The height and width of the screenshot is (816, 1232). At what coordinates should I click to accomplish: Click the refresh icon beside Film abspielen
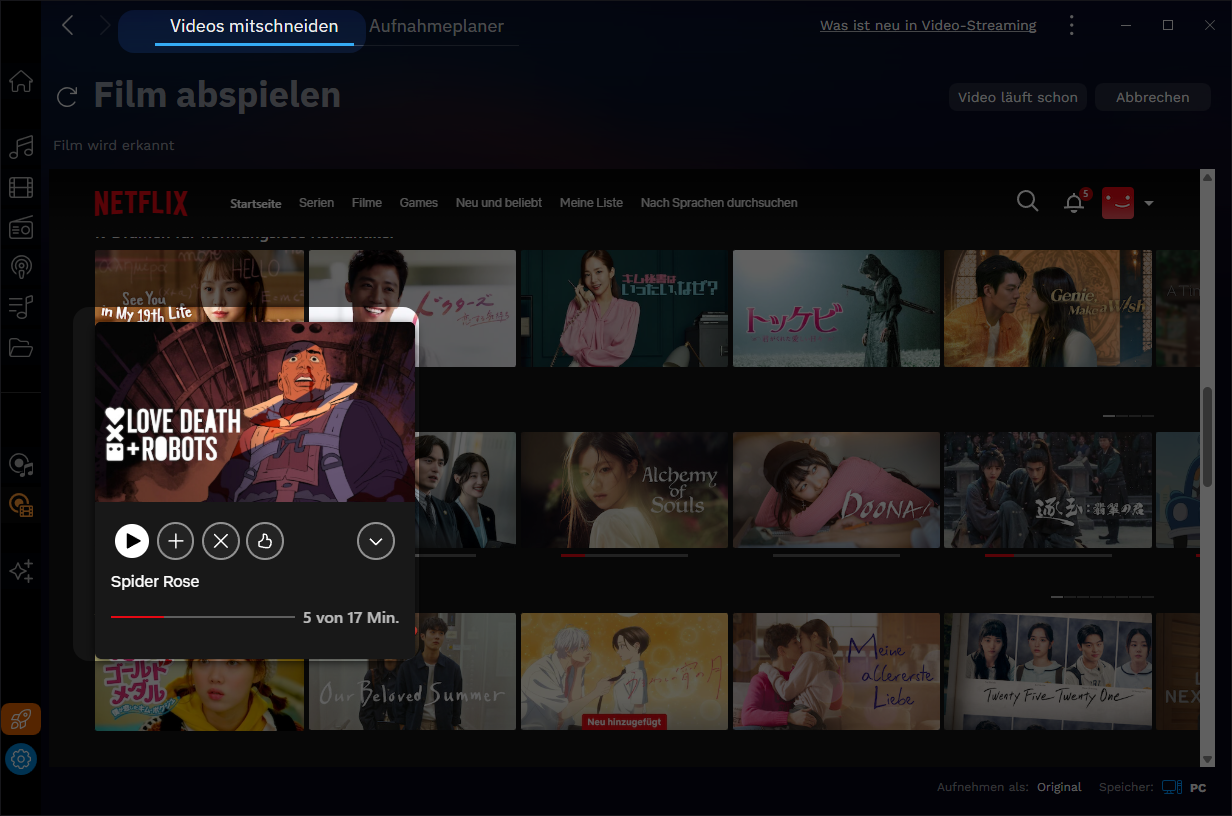point(67,97)
